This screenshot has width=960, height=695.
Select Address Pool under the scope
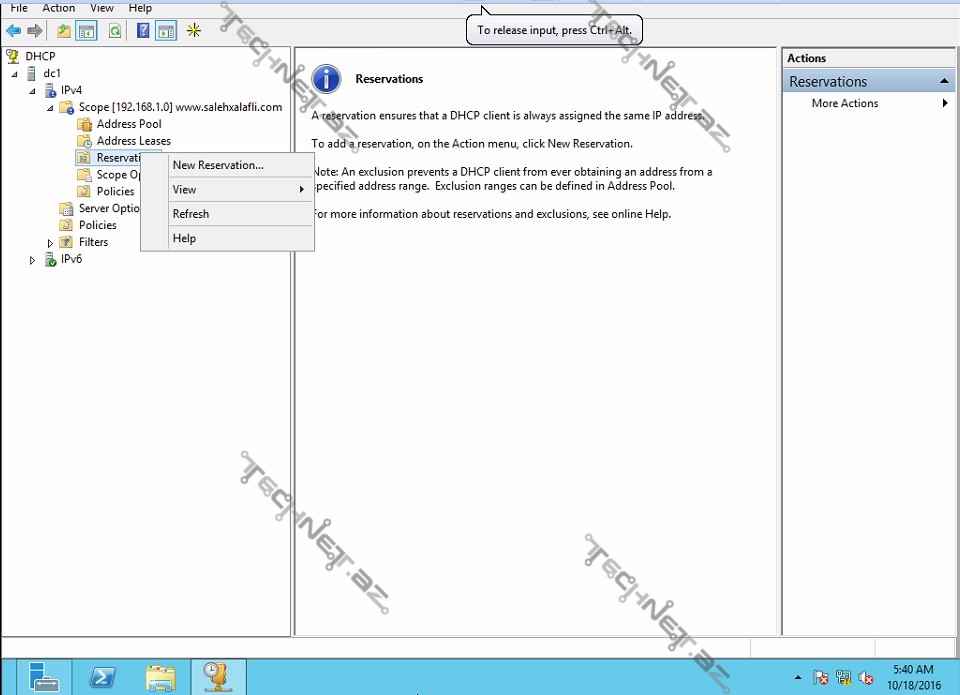click(129, 124)
